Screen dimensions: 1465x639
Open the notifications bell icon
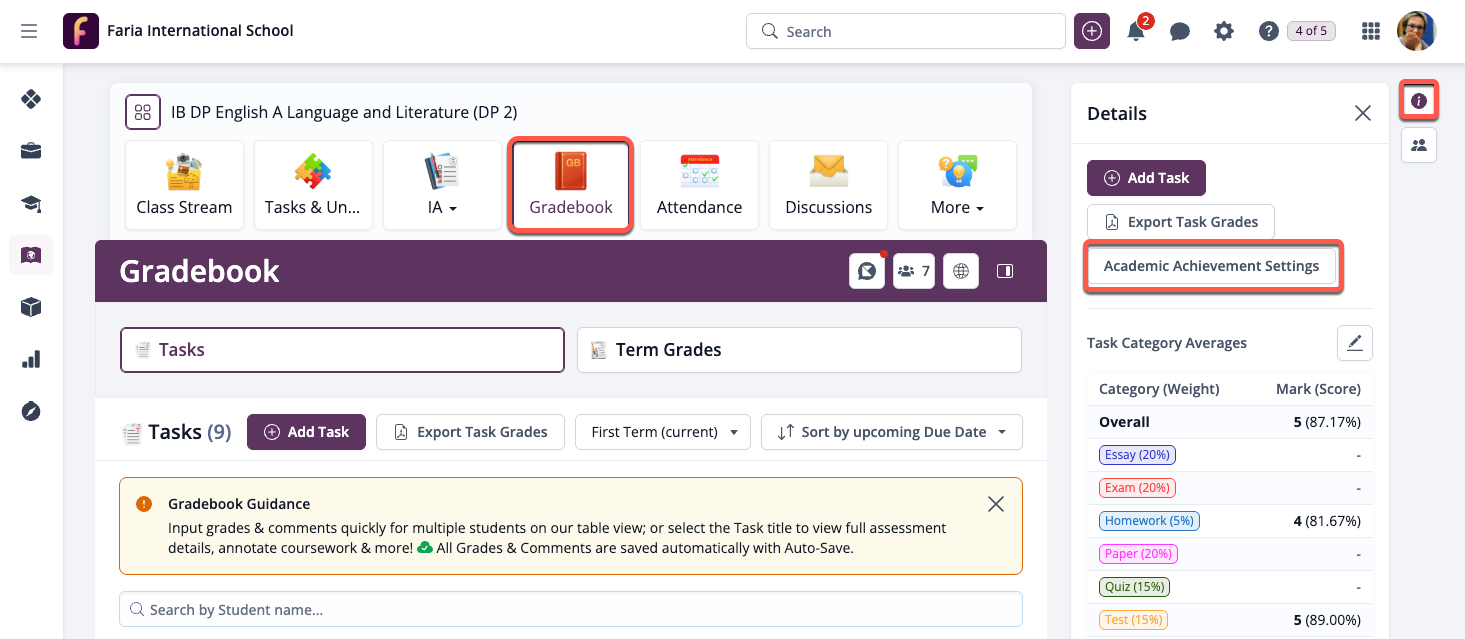[1136, 31]
